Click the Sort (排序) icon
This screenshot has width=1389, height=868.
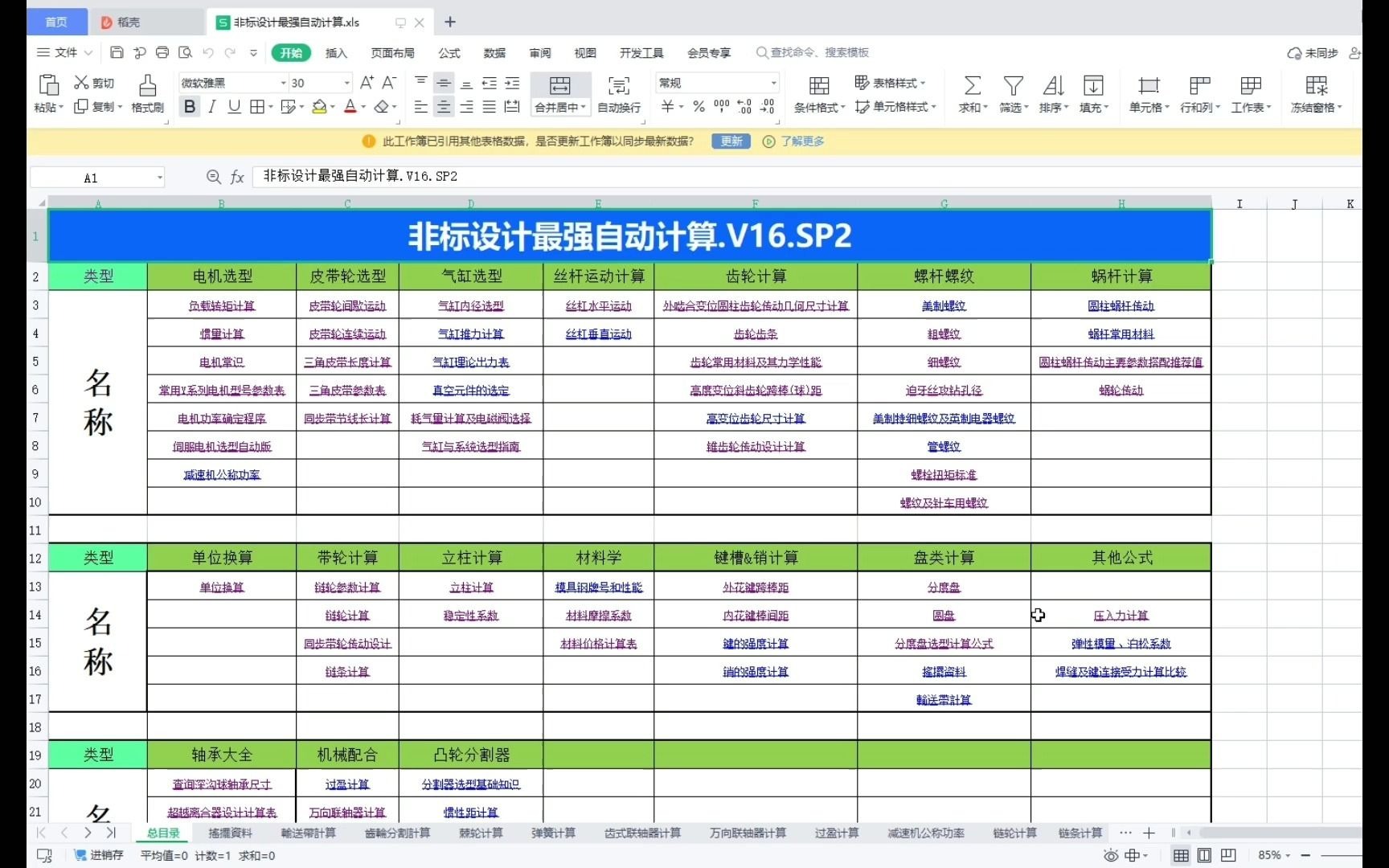[x=1053, y=85]
